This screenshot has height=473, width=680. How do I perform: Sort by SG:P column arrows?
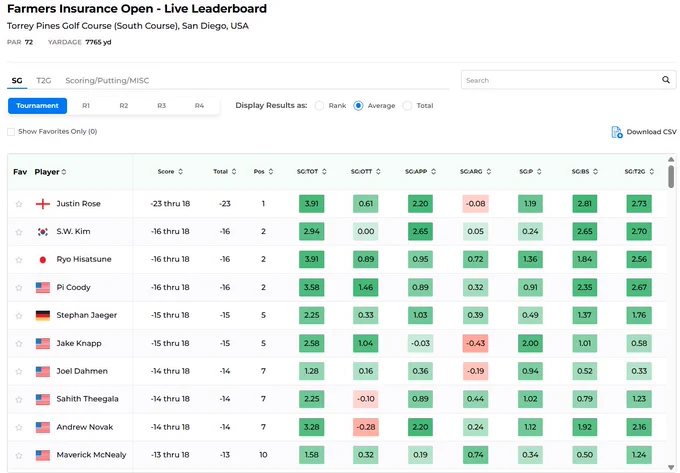click(539, 171)
